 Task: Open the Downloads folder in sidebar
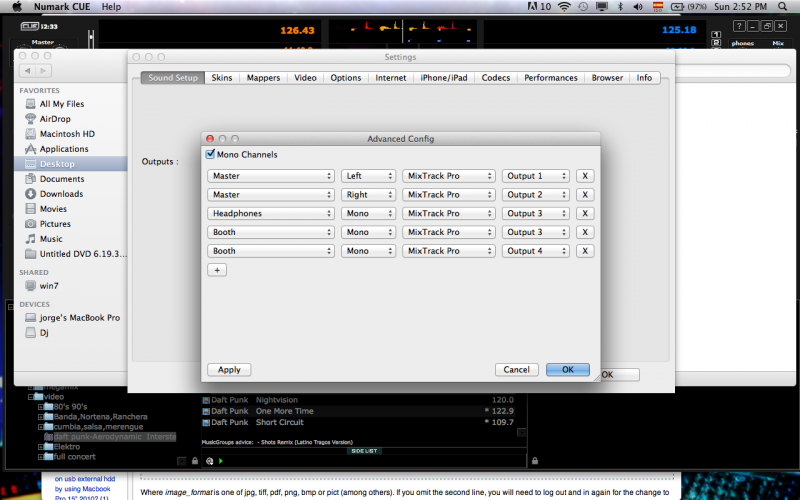(x=61, y=194)
